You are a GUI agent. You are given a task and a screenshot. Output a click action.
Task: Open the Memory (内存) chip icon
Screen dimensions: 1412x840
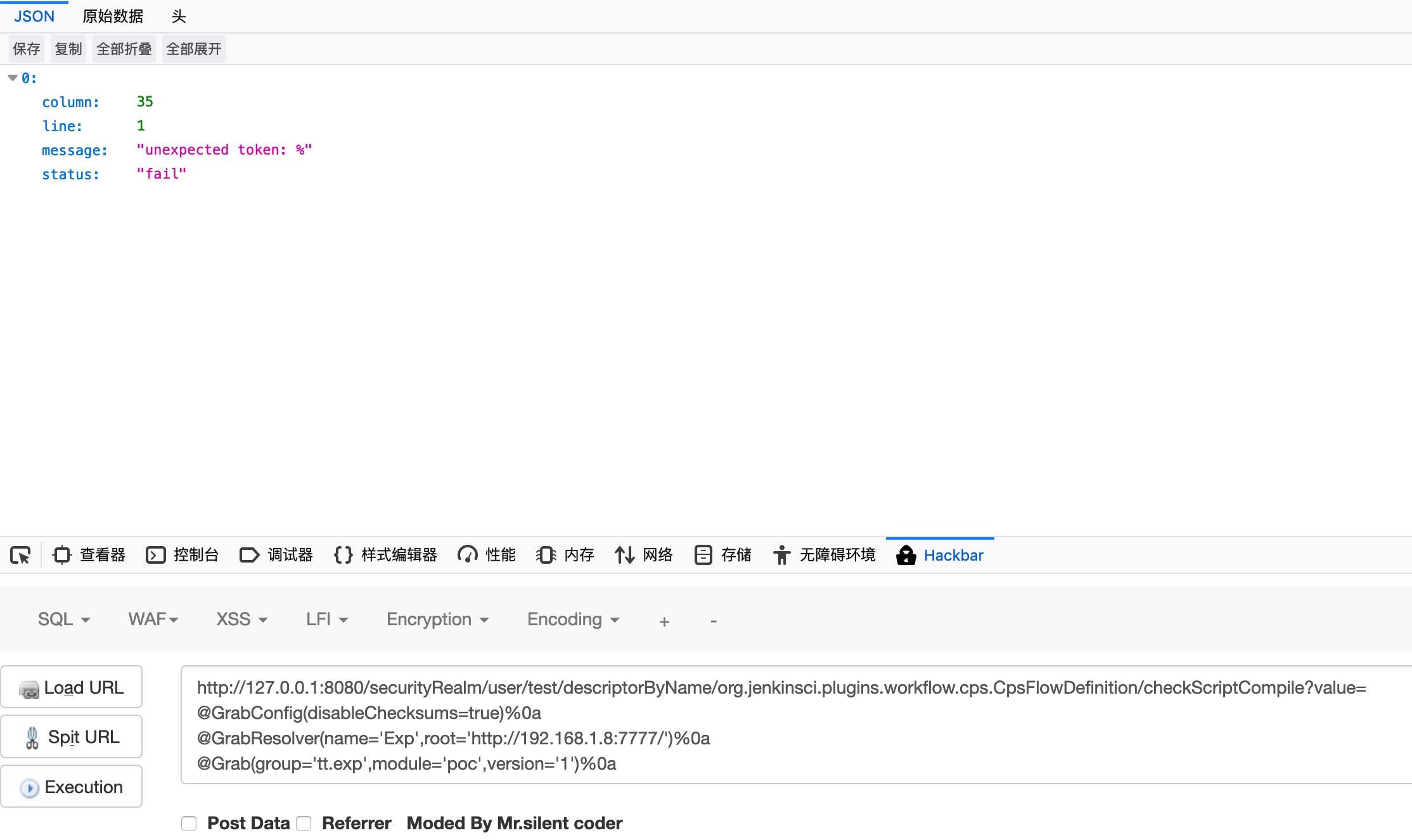click(546, 556)
